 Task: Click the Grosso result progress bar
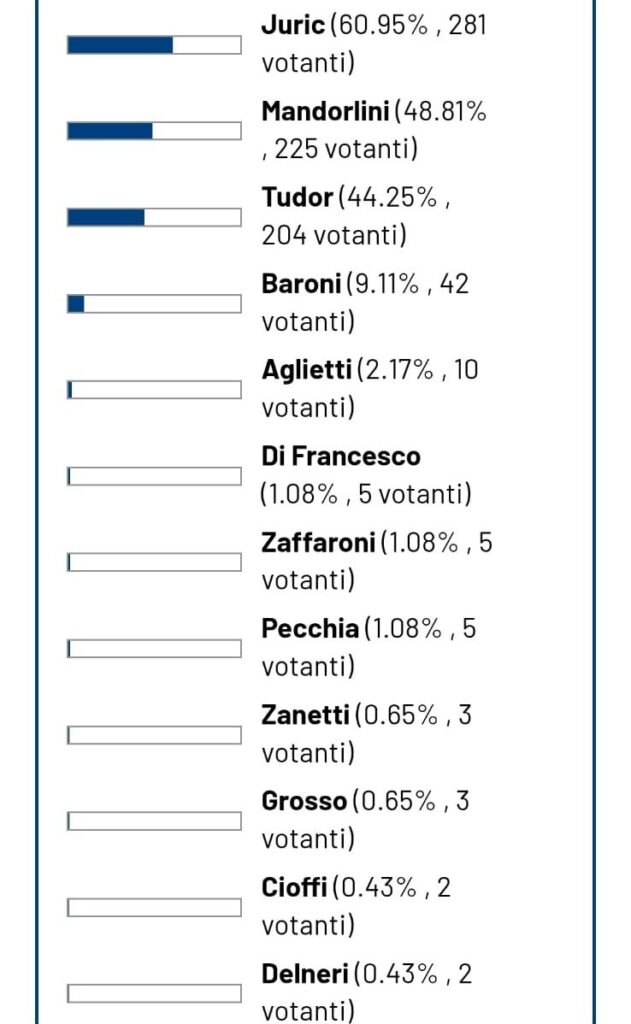coord(154,821)
